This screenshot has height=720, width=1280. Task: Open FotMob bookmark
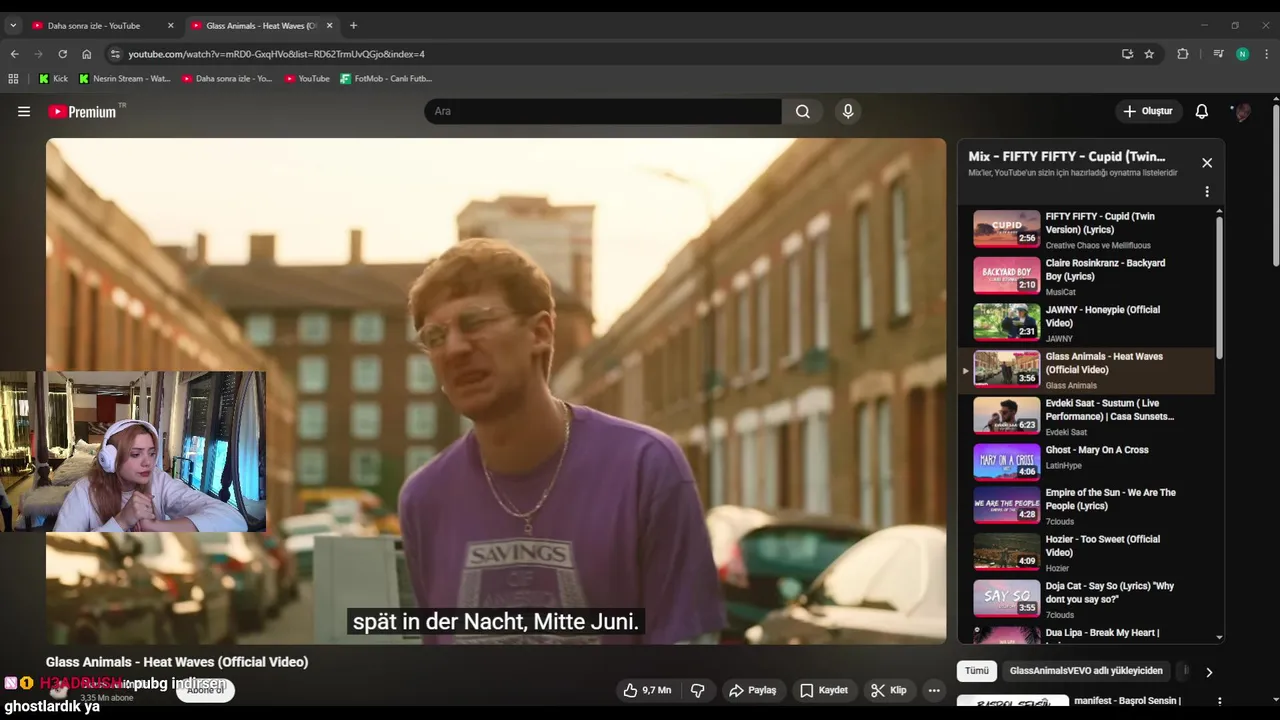pyautogui.click(x=386, y=78)
